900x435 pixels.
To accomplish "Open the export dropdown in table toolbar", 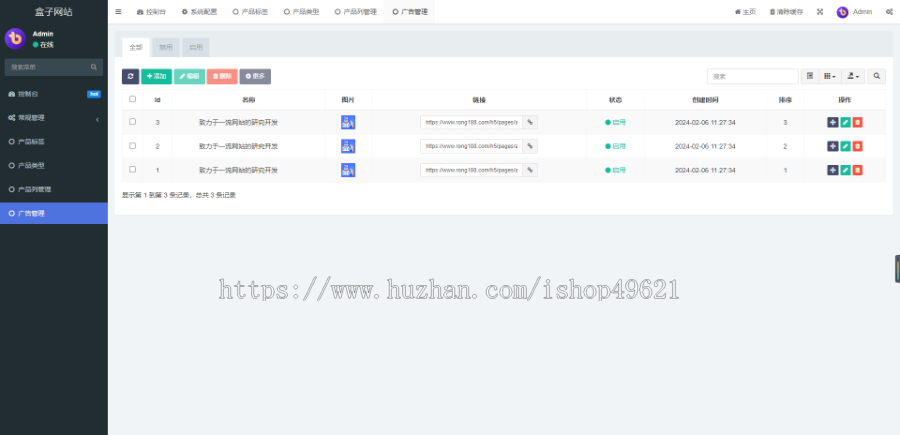I will 853,76.
